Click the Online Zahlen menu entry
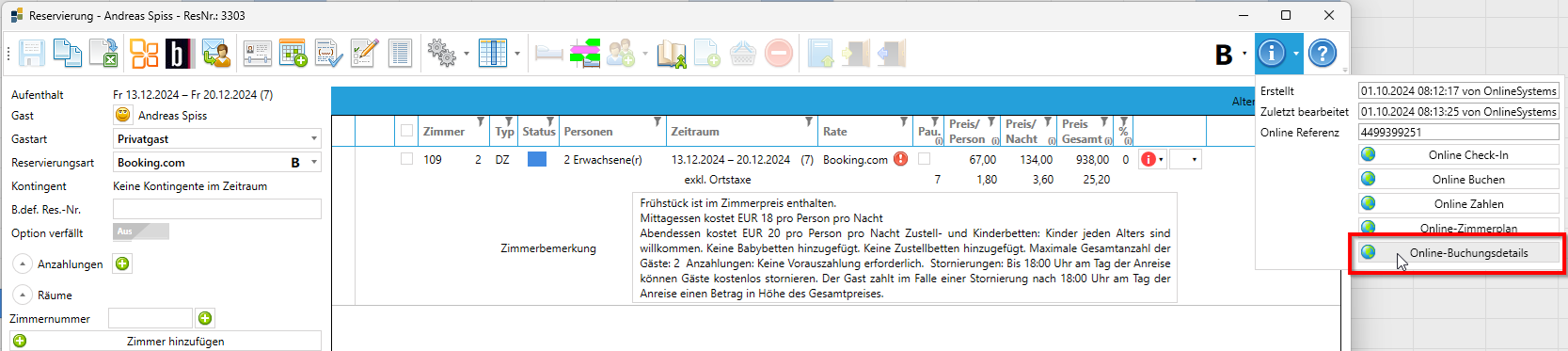Image resolution: width=1568 pixels, height=351 pixels. click(1459, 203)
